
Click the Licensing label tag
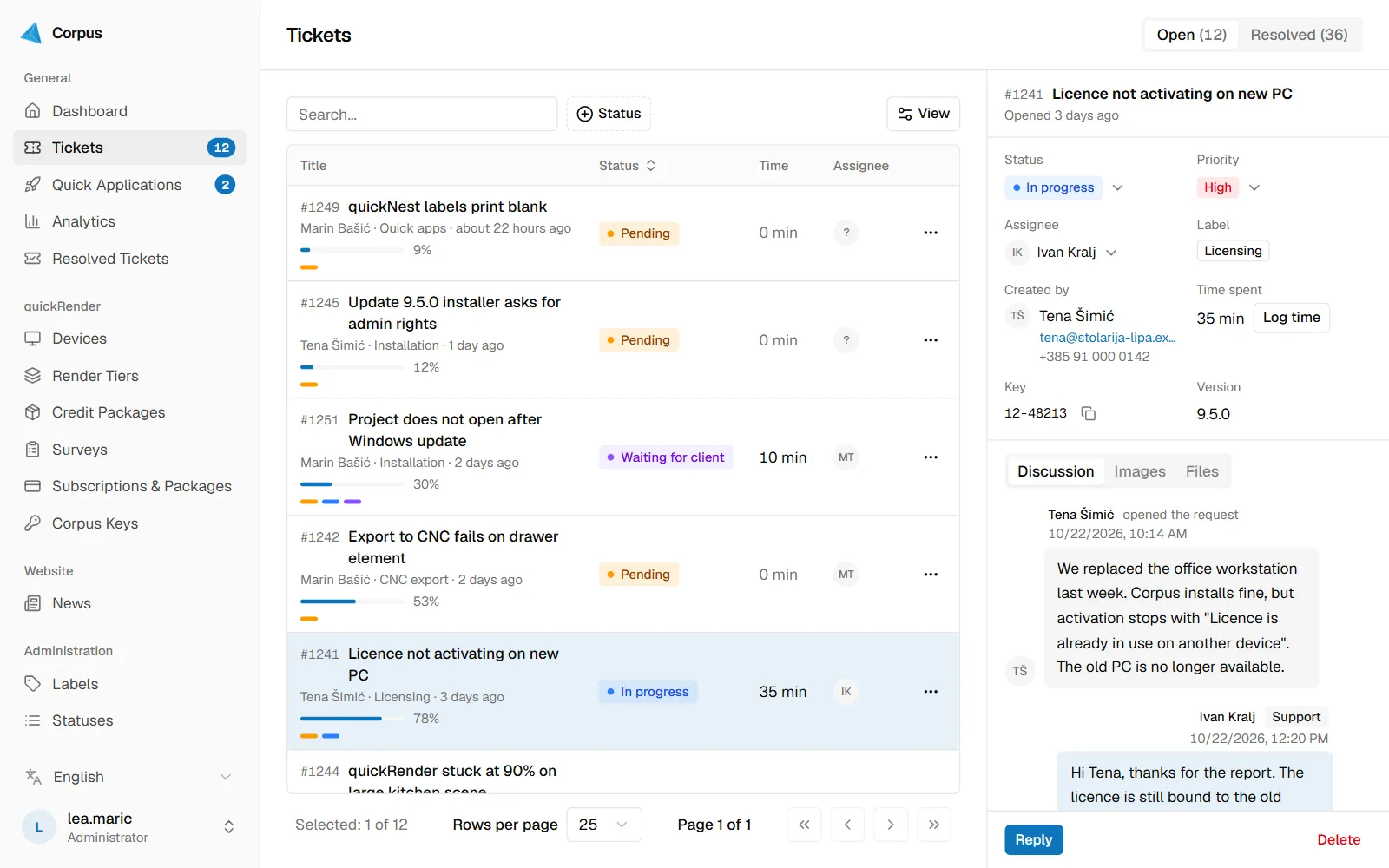(1233, 251)
